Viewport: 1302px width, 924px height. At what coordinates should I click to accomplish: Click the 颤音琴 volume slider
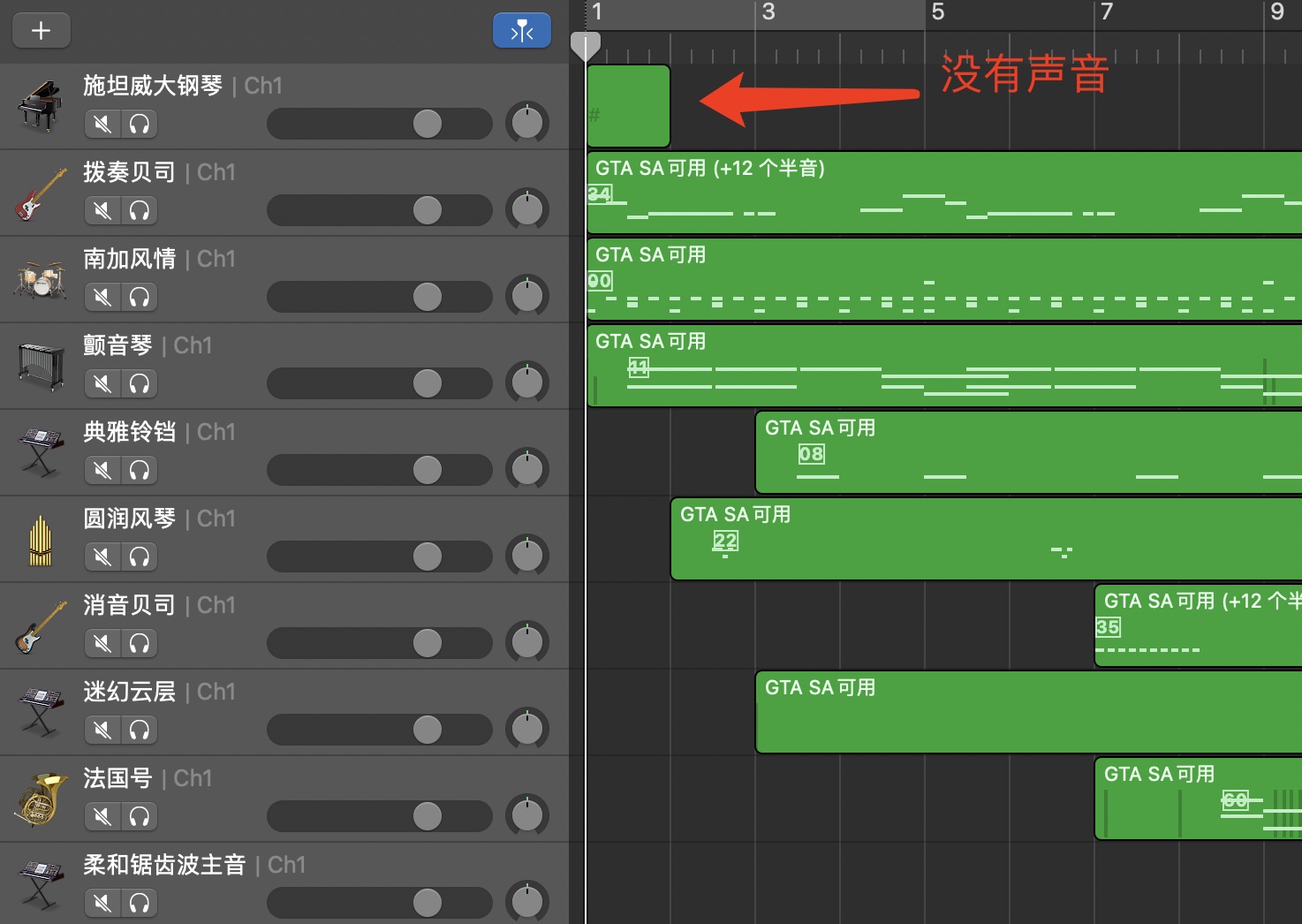[380, 383]
